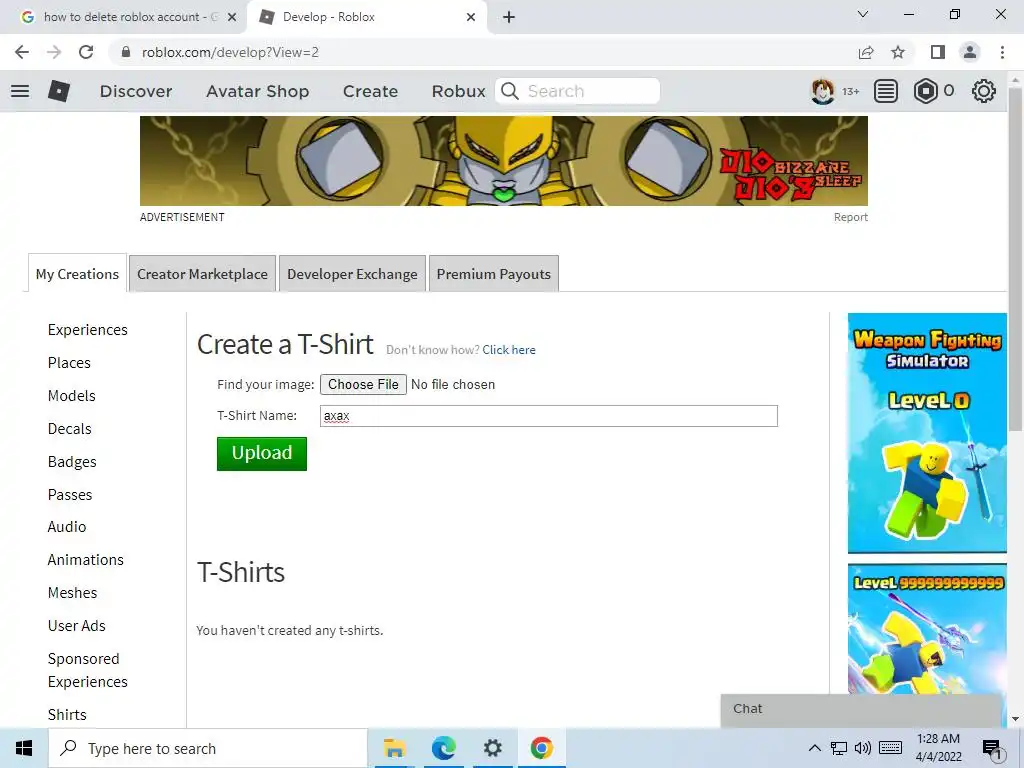Open the settings gear in Roblox header
This screenshot has width=1024, height=768.
[984, 91]
